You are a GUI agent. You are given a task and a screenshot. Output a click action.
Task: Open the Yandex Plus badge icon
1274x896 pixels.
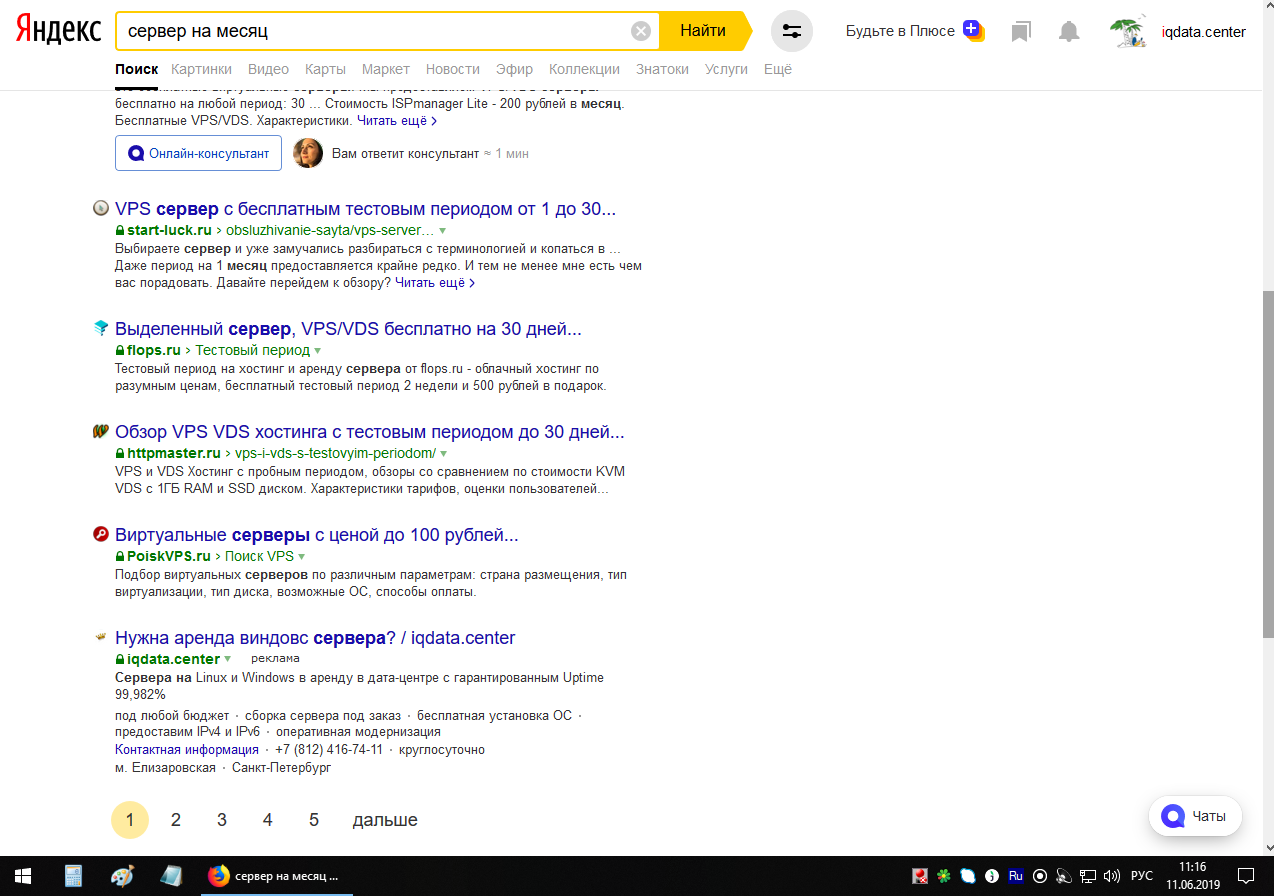point(973,30)
